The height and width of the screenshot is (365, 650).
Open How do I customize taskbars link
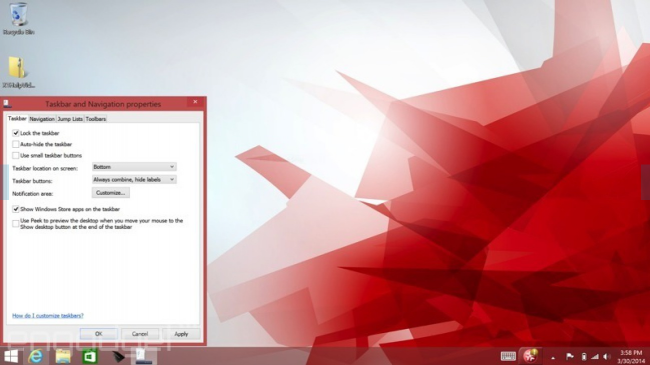pyautogui.click(x=48, y=316)
